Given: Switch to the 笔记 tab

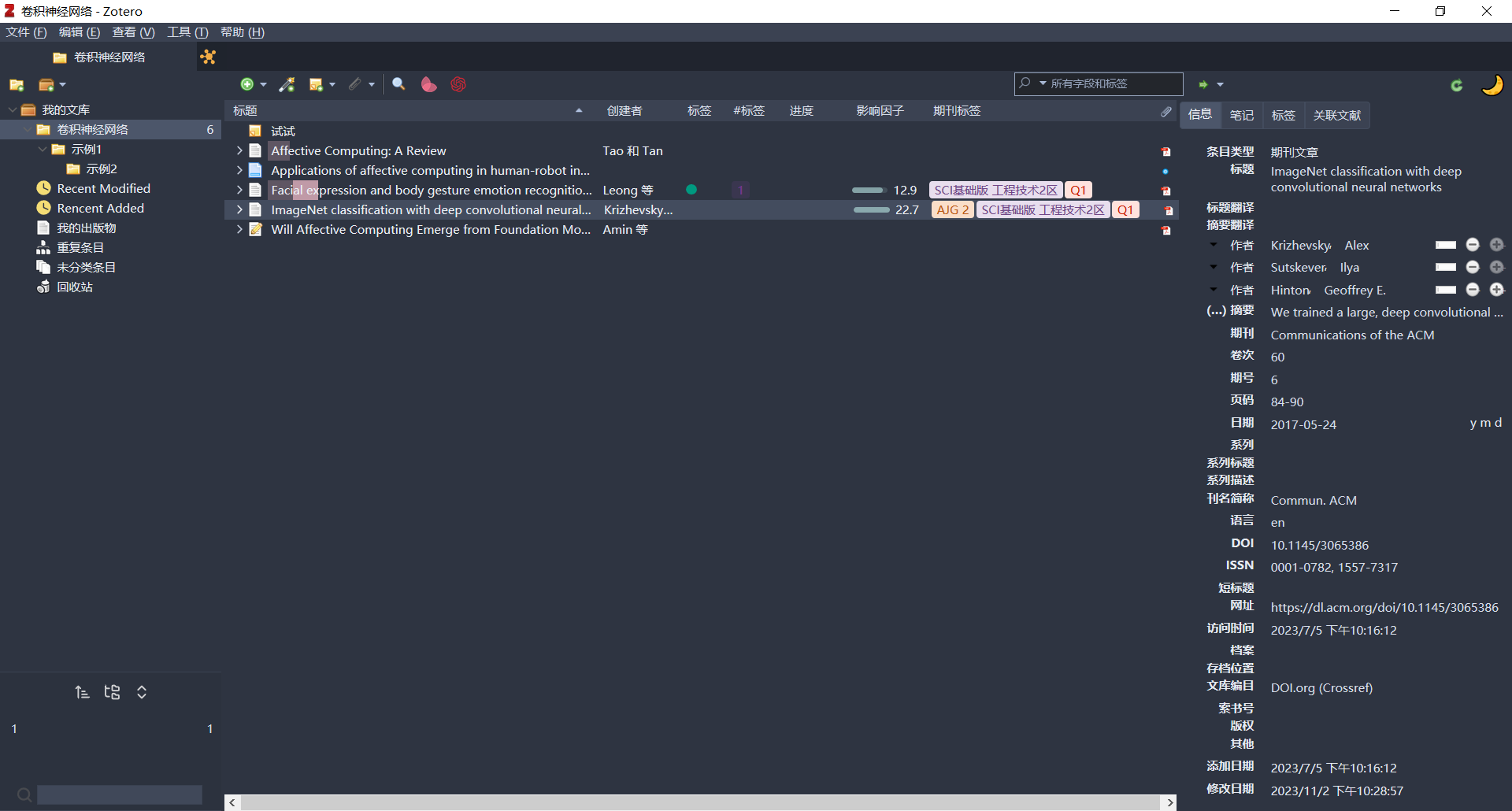Looking at the screenshot, I should (1242, 115).
